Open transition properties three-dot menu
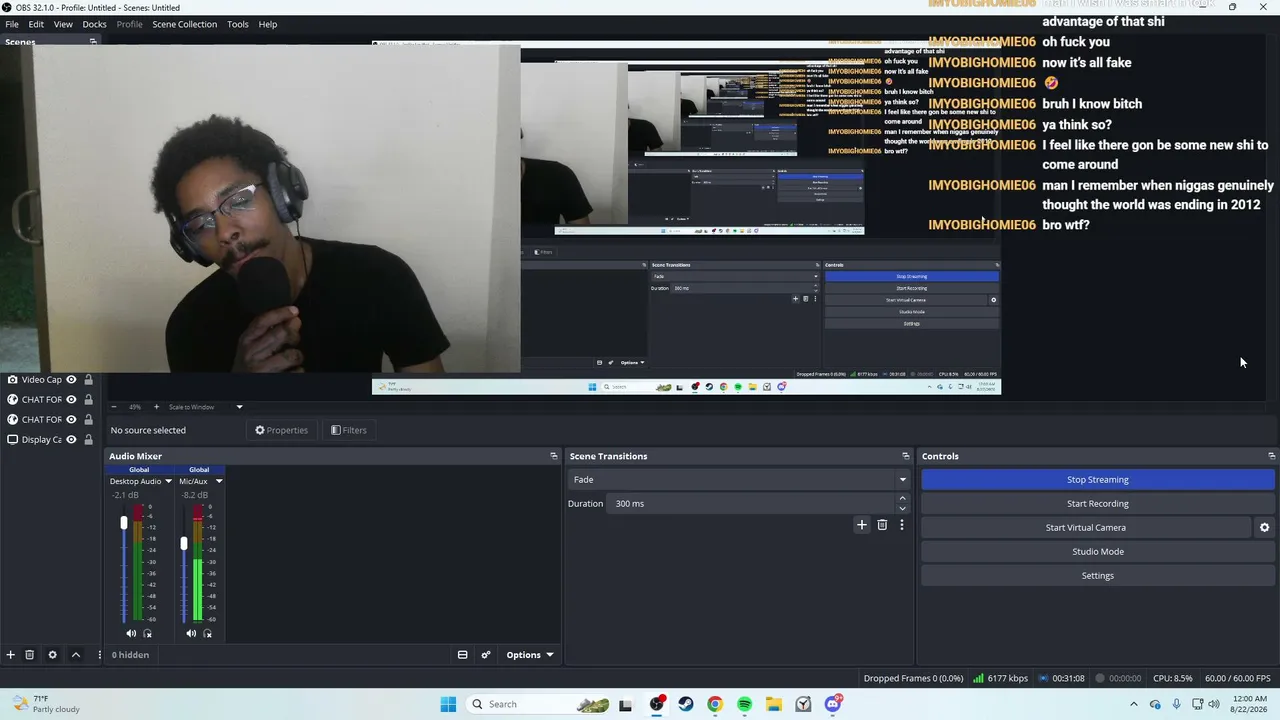1280x720 pixels. point(901,525)
